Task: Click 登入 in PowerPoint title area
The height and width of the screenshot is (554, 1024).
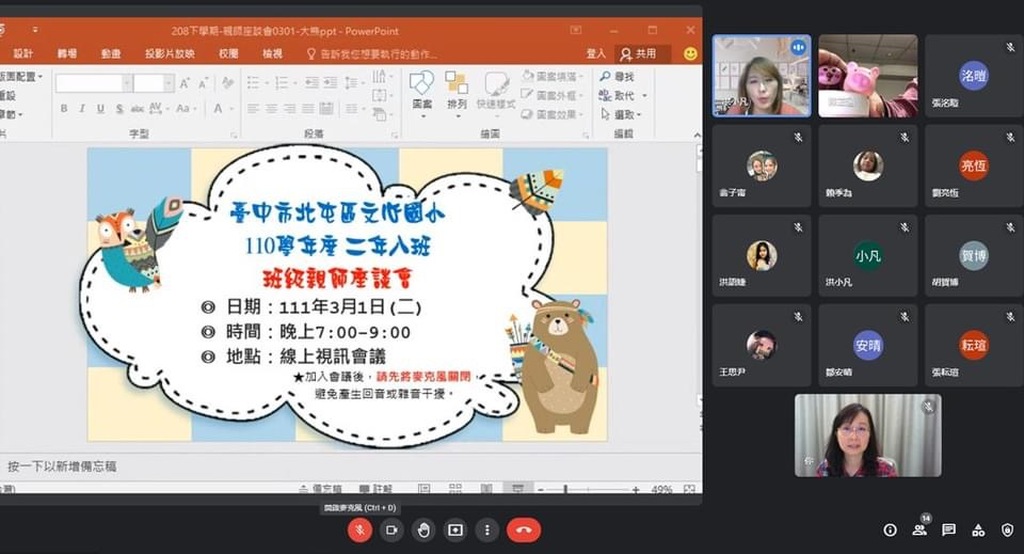Action: (596, 54)
